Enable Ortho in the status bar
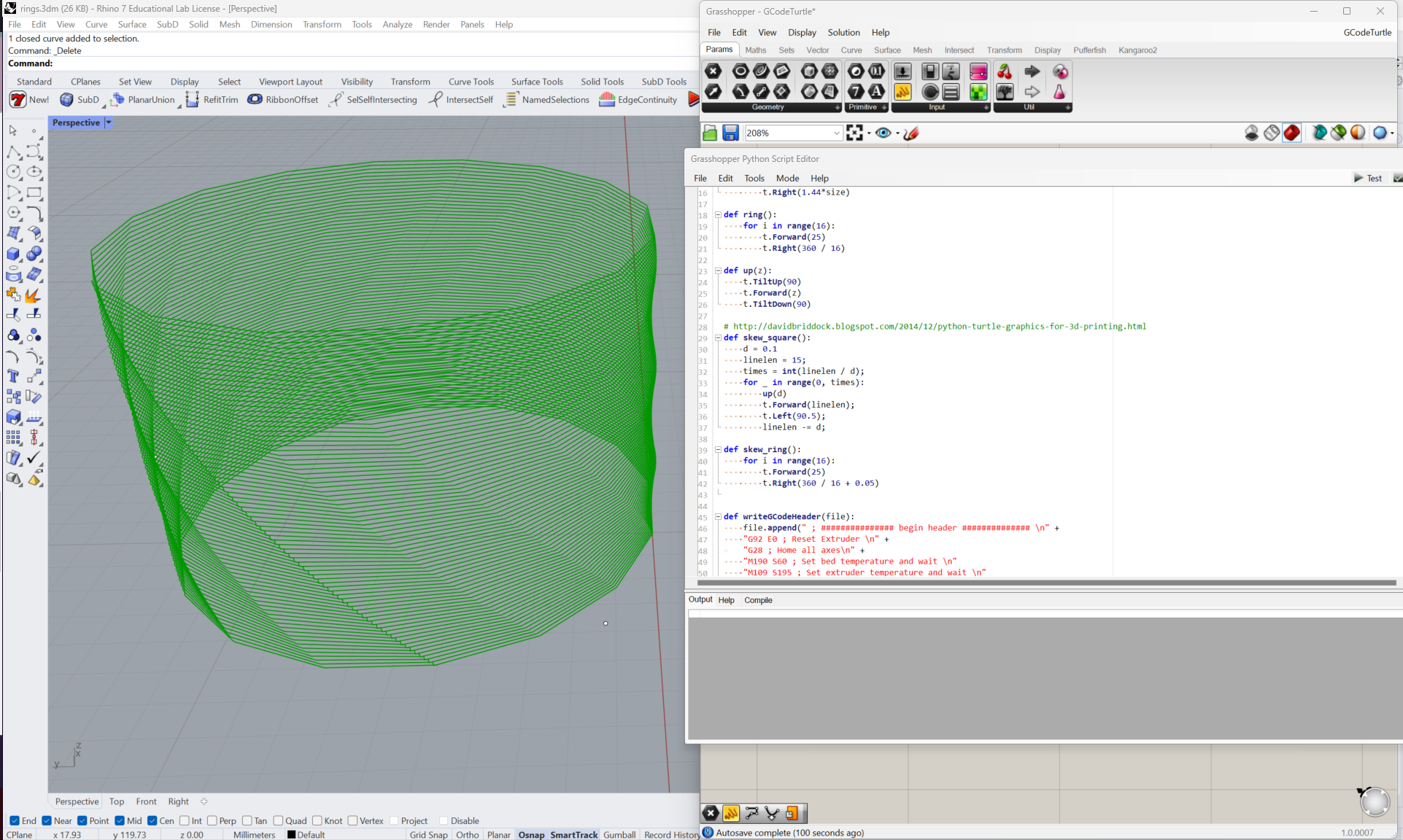Viewport: 1403px width, 840px height. tap(468, 835)
